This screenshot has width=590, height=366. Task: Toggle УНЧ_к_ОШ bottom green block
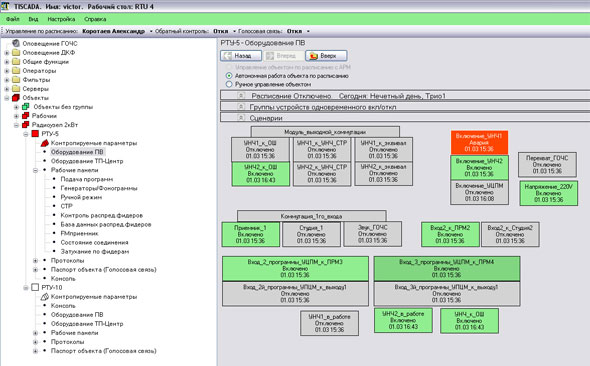pyautogui.click(x=470, y=321)
